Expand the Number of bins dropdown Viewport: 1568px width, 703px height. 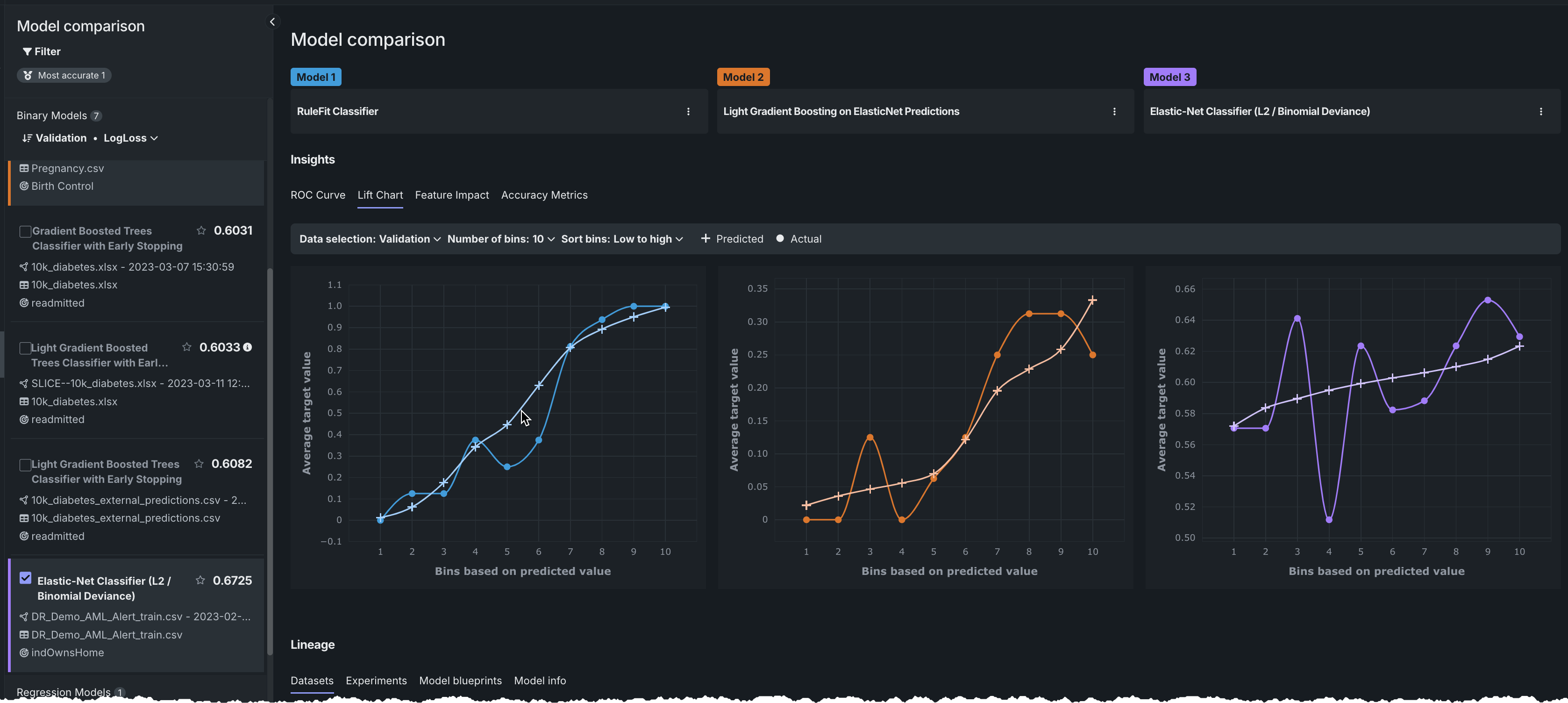click(500, 239)
